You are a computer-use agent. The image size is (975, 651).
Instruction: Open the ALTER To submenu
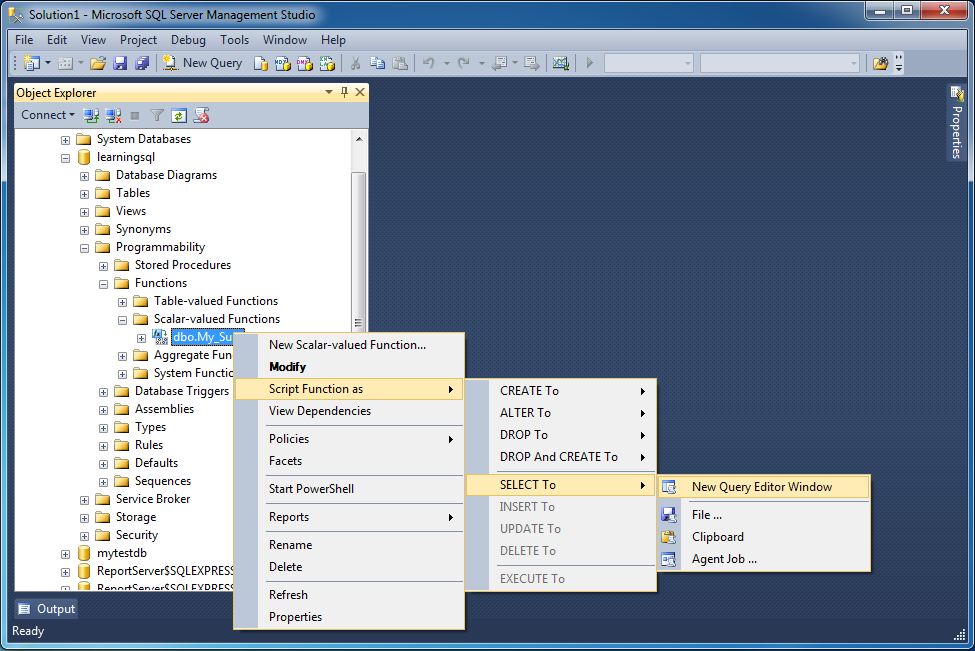click(x=561, y=413)
